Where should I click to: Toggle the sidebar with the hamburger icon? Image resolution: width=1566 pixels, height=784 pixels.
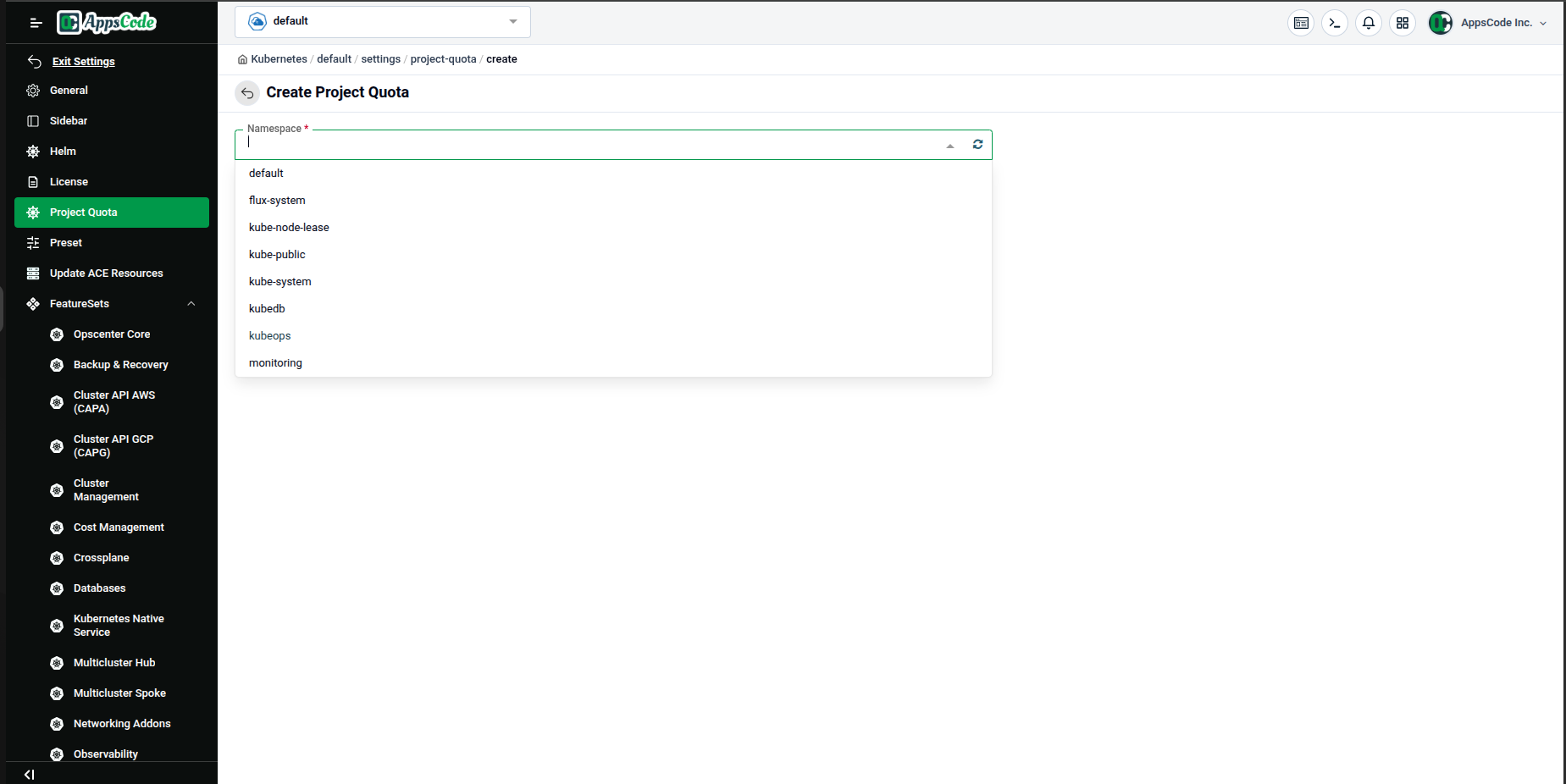pyautogui.click(x=36, y=23)
